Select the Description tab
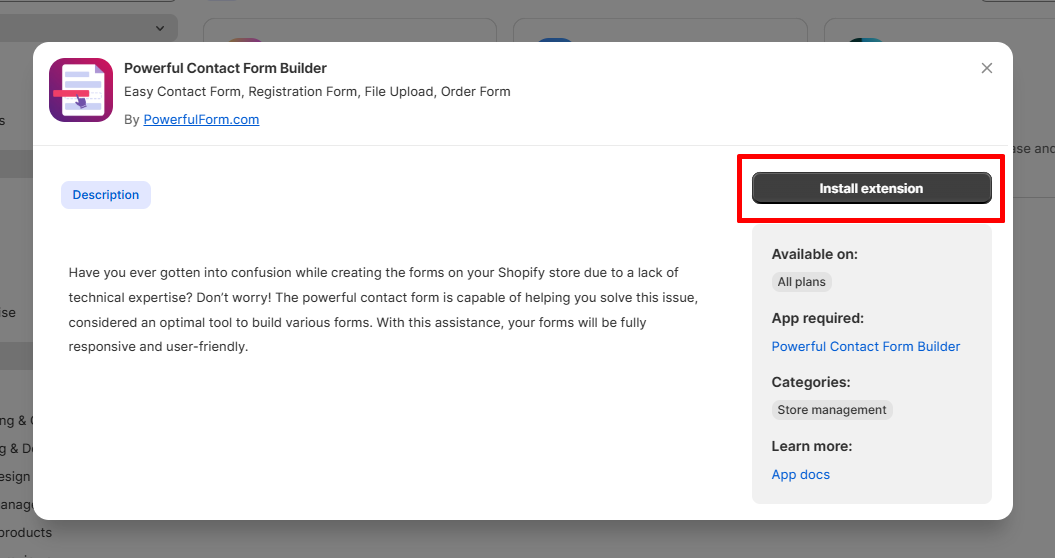The height and width of the screenshot is (558, 1055). (106, 195)
